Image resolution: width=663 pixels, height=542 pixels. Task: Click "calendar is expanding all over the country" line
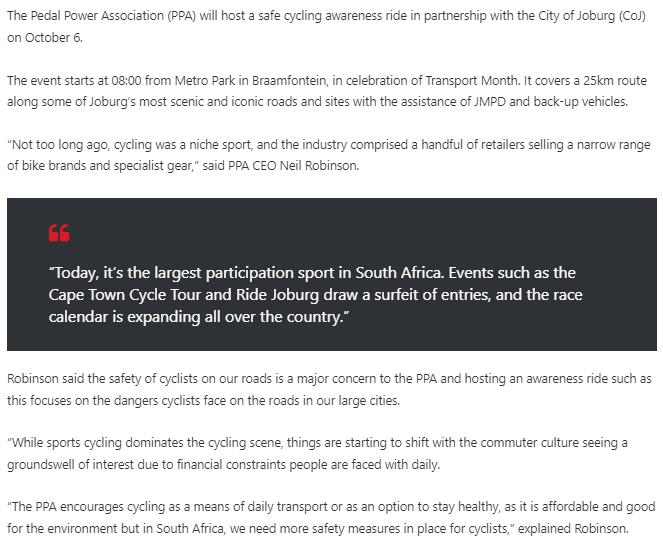tap(199, 317)
